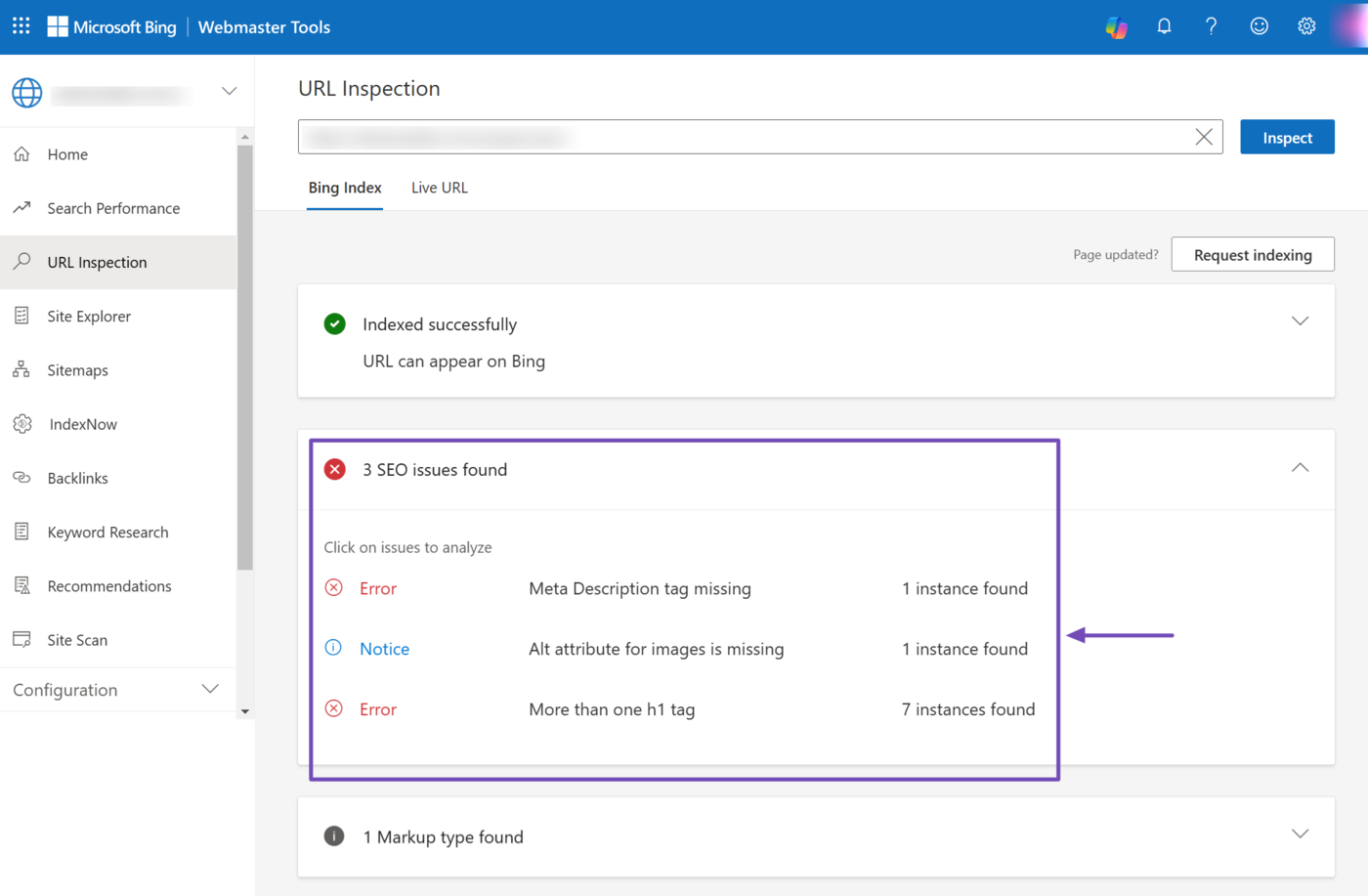Screen dimensions: 1368x896
Task: Click the feedback smiley icon
Action: click(1259, 26)
